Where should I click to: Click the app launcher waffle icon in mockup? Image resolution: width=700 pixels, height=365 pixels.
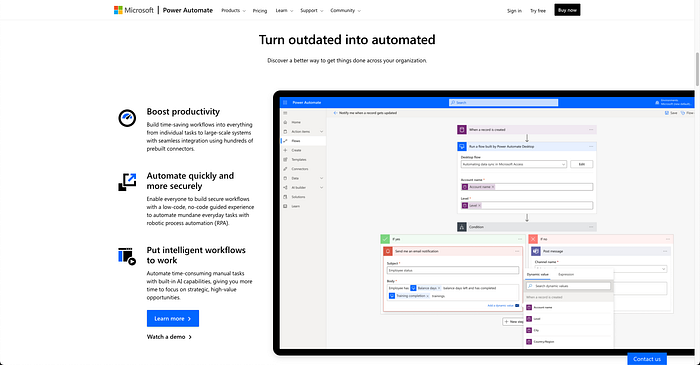click(x=285, y=103)
